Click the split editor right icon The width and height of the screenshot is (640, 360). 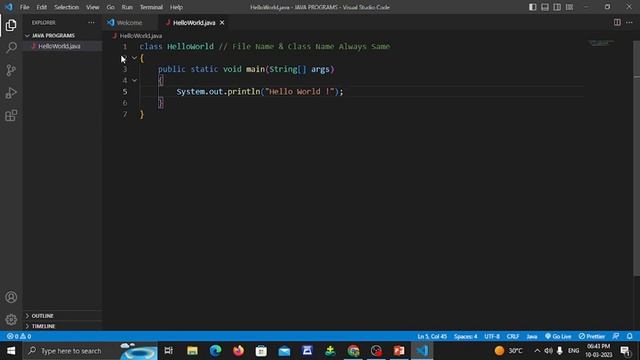(x=617, y=22)
